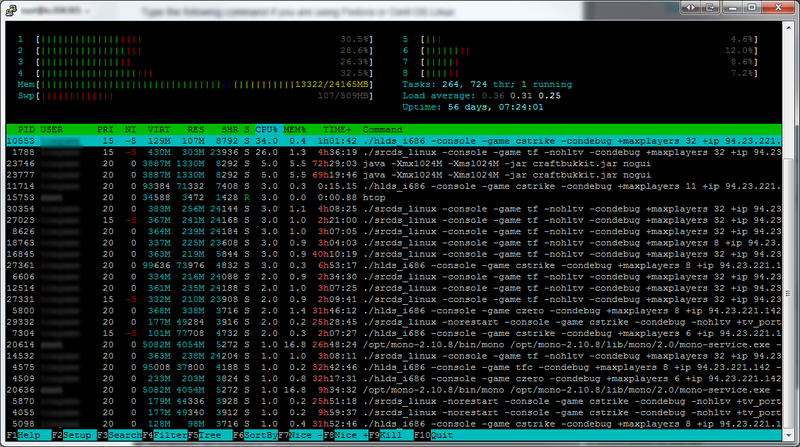Select process row with PID 8626
Image resolution: width=800 pixels, height=447 pixels.
tap(394, 231)
